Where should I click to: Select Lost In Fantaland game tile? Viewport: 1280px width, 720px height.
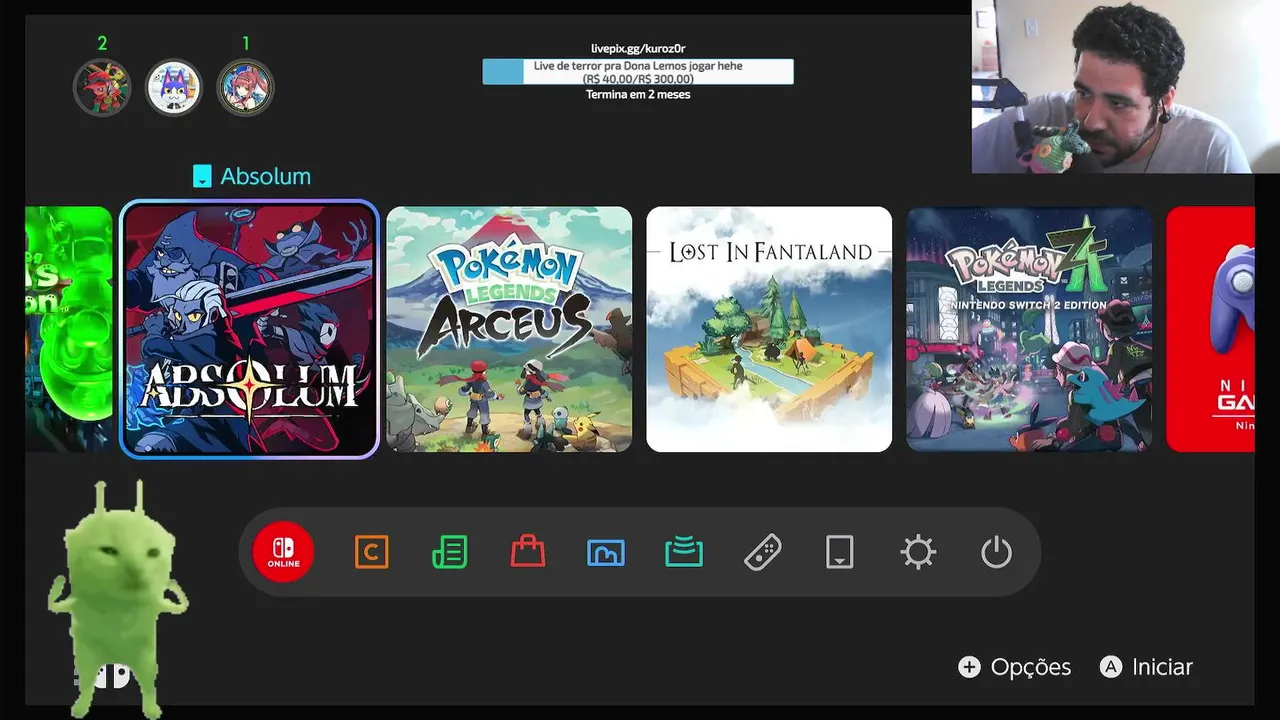(769, 329)
